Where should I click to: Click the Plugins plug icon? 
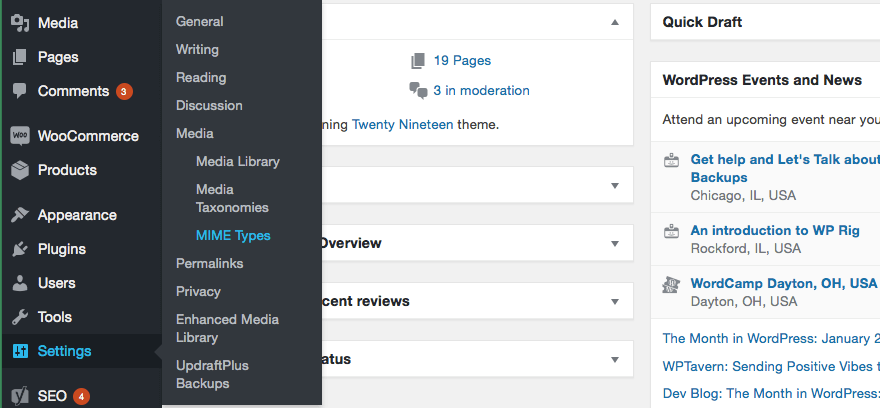[x=19, y=249]
